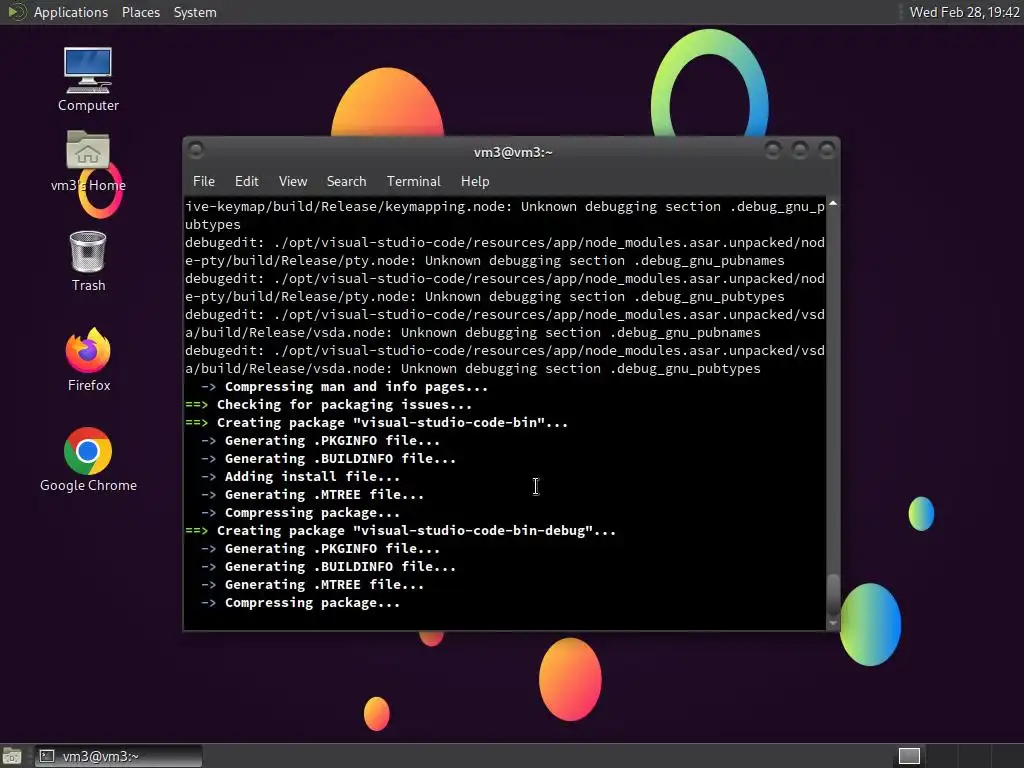1024x768 pixels.
Task: Open the terminal Search menu
Action: [346, 182]
